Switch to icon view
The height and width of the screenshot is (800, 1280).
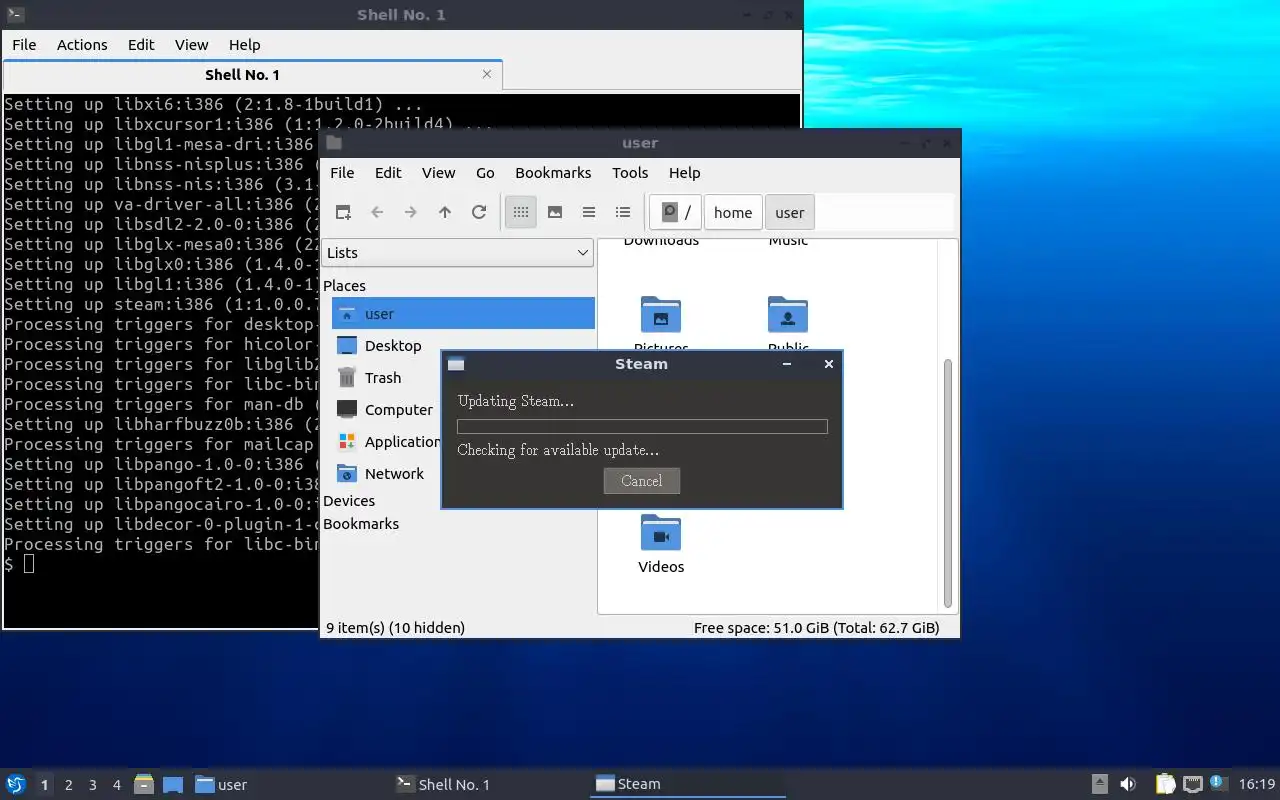tap(521, 212)
